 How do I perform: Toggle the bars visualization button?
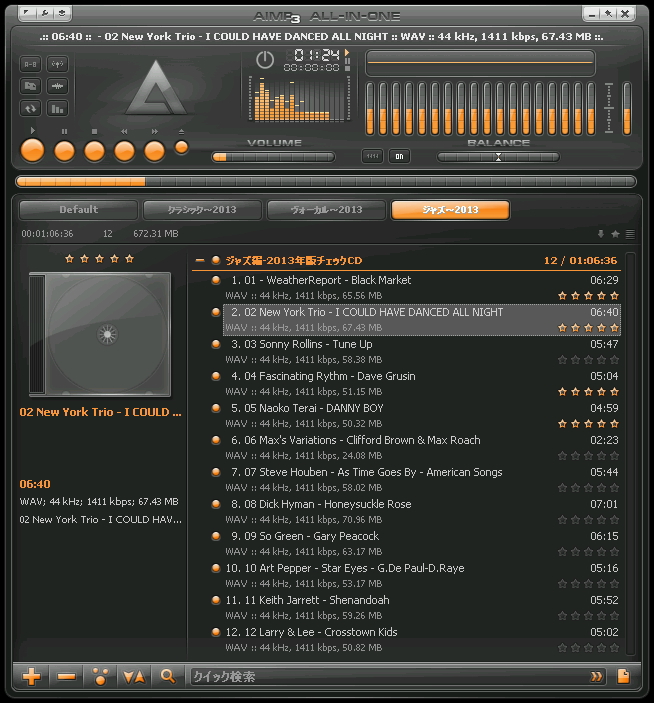pyautogui.click(x=57, y=108)
